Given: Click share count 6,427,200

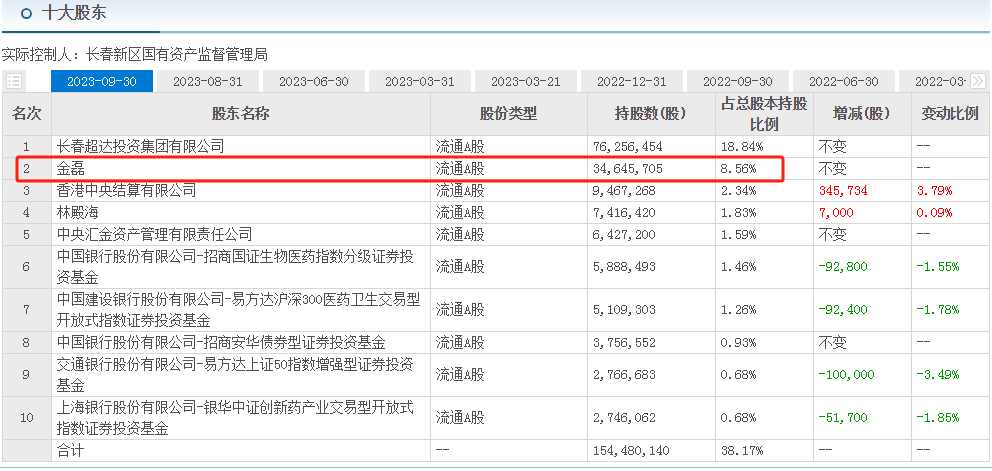Looking at the screenshot, I should coord(624,235).
